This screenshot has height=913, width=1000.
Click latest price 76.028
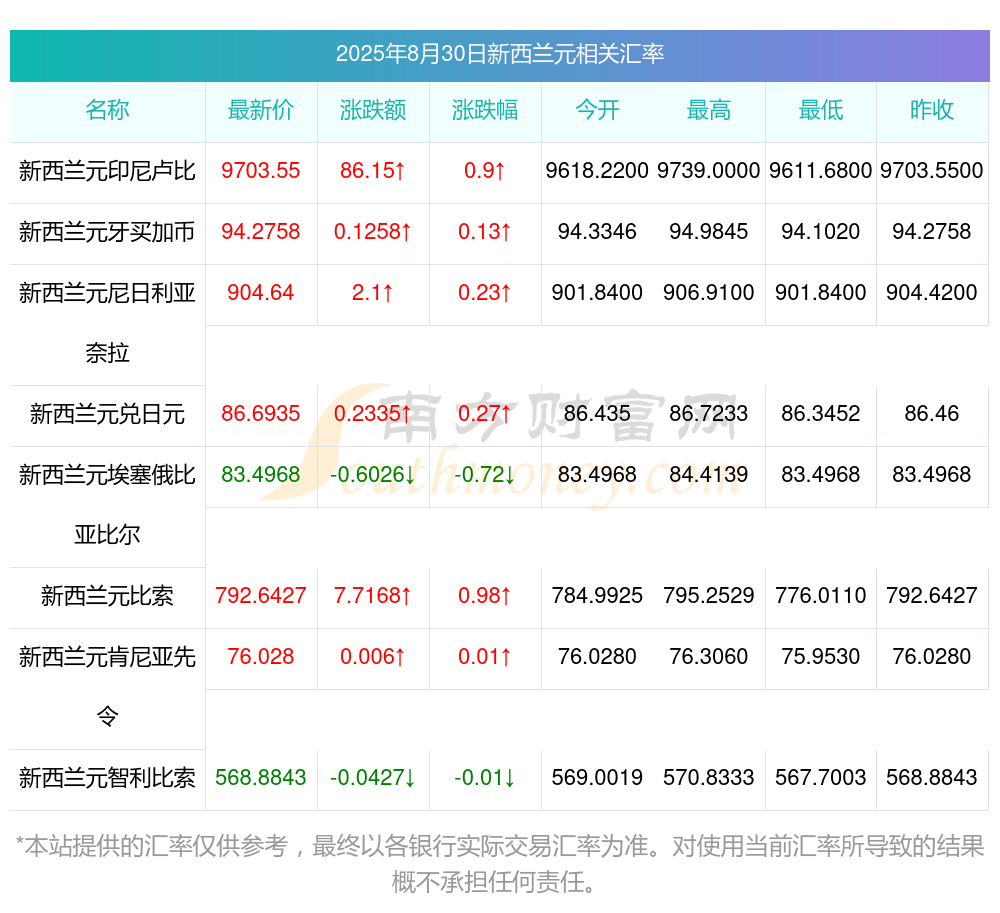tap(260, 657)
